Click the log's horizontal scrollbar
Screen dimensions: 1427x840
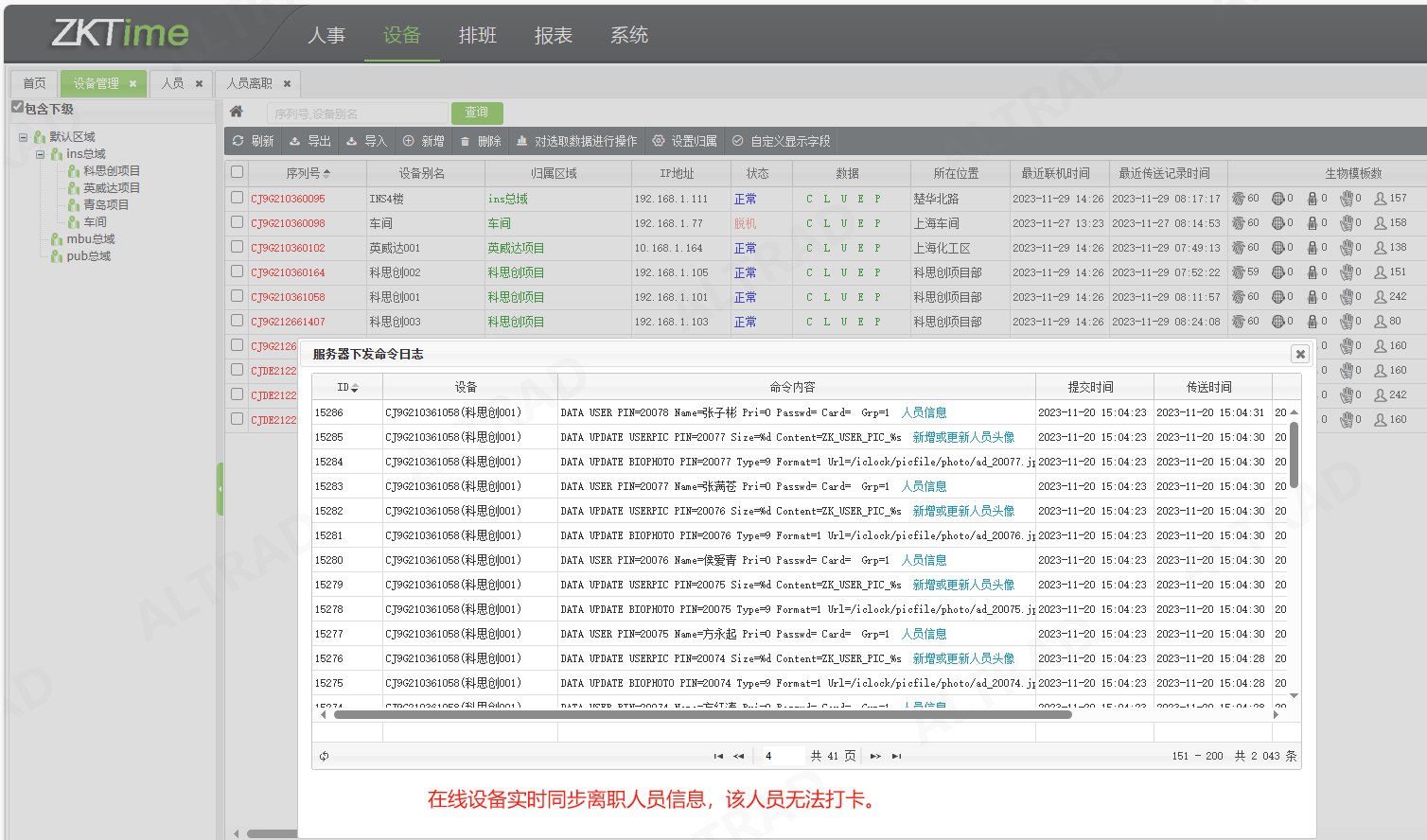click(x=702, y=715)
